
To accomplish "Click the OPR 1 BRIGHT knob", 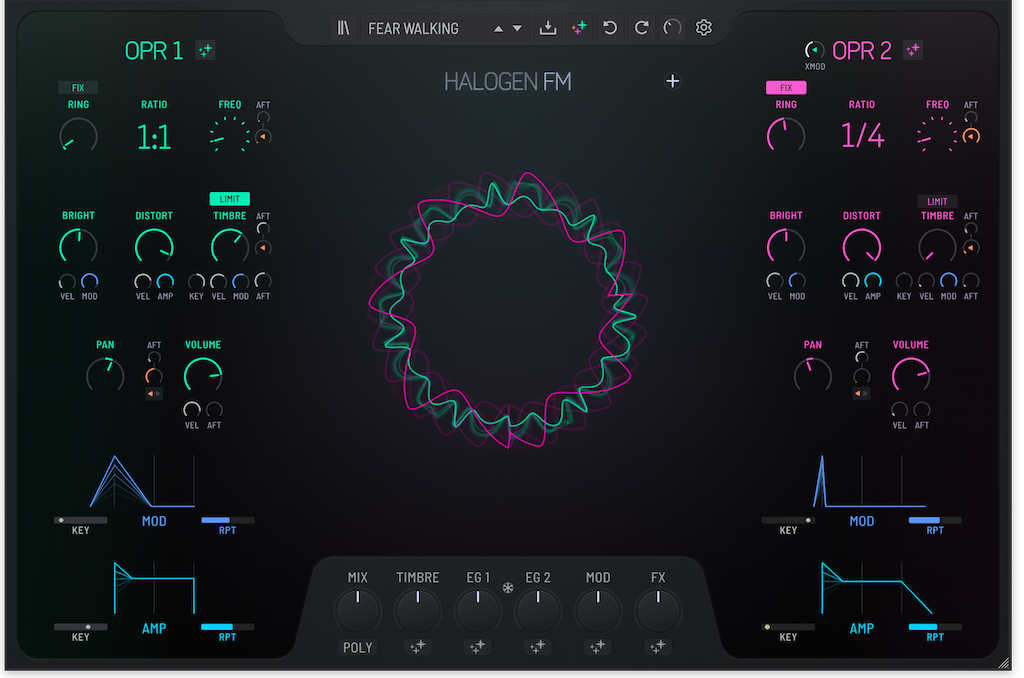I will 78,247.
